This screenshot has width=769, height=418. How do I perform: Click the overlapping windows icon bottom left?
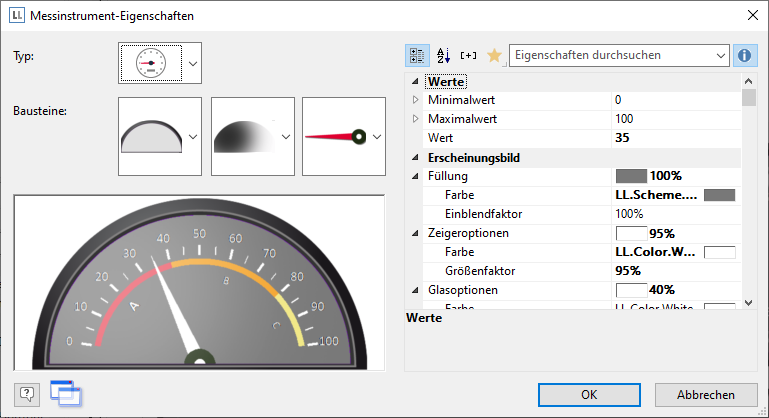[x=64, y=394]
